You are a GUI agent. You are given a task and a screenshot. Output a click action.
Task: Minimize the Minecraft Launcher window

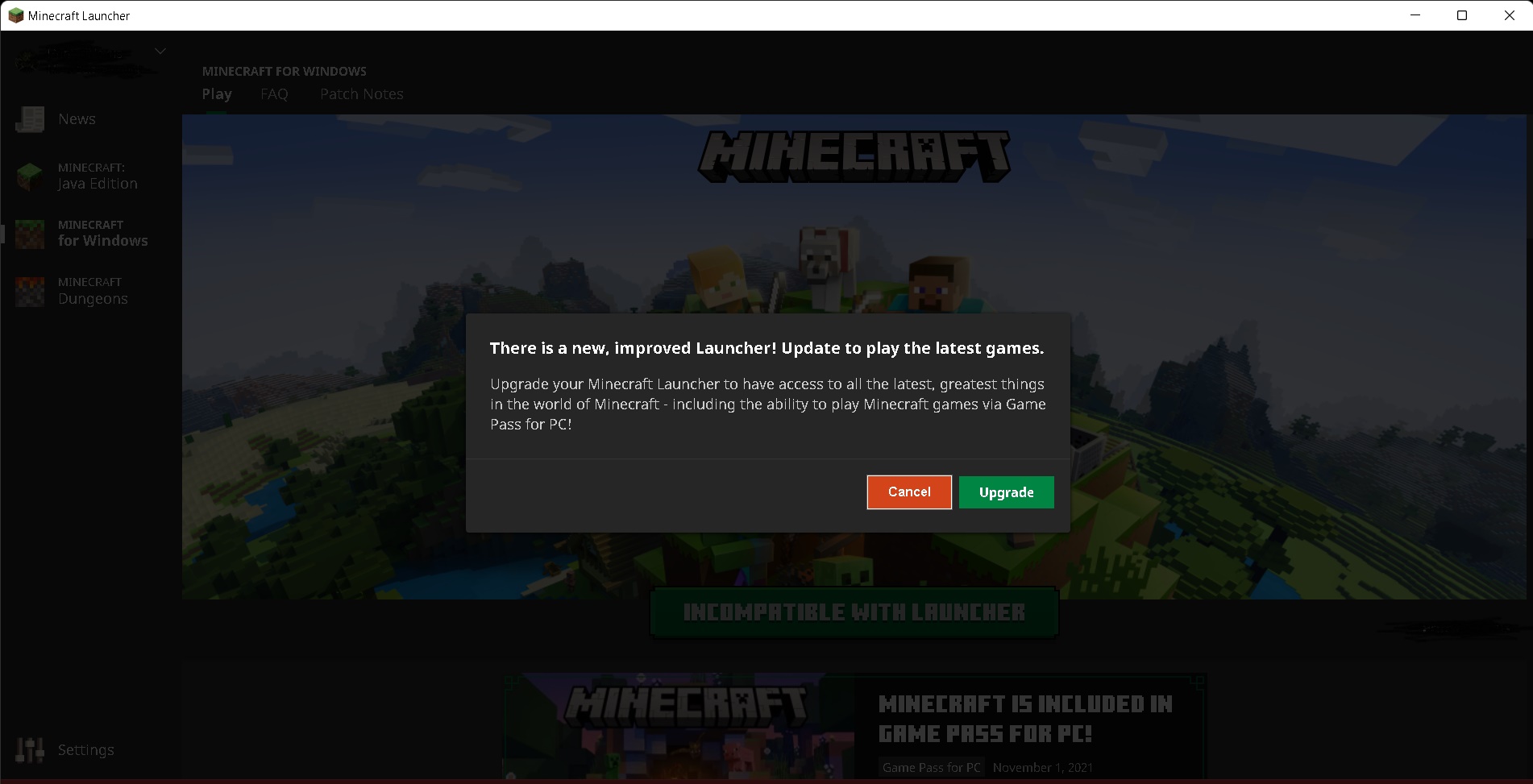point(1415,15)
